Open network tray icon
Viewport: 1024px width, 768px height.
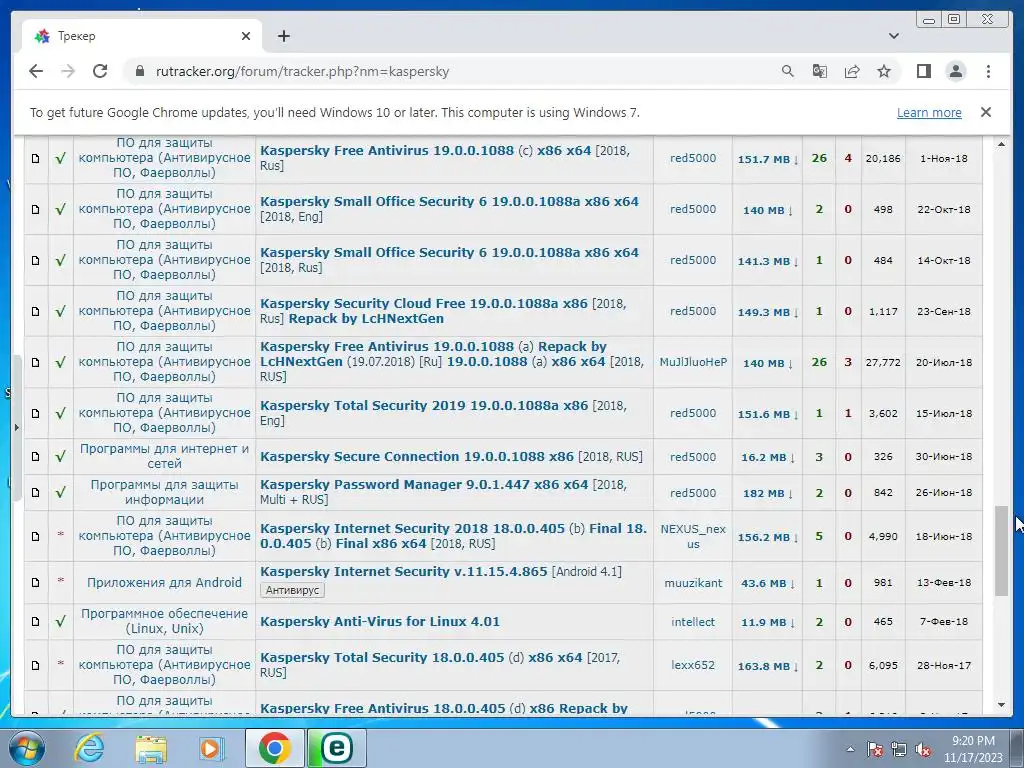(899, 750)
